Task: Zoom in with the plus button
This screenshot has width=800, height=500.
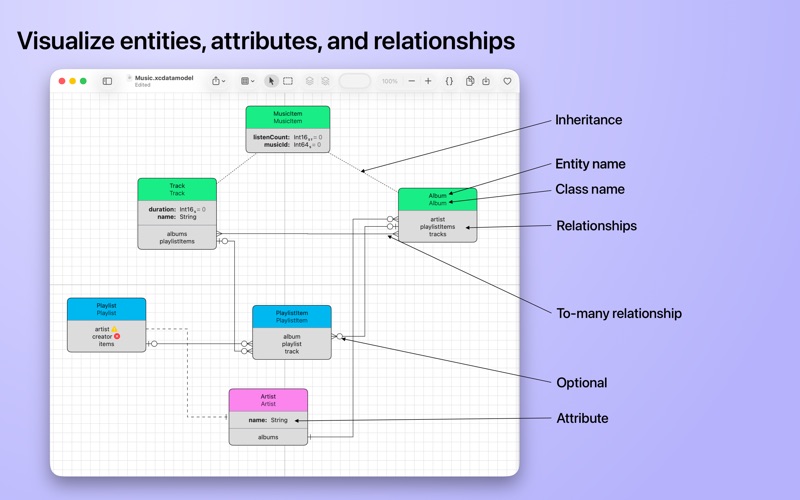Action: pyautogui.click(x=428, y=81)
